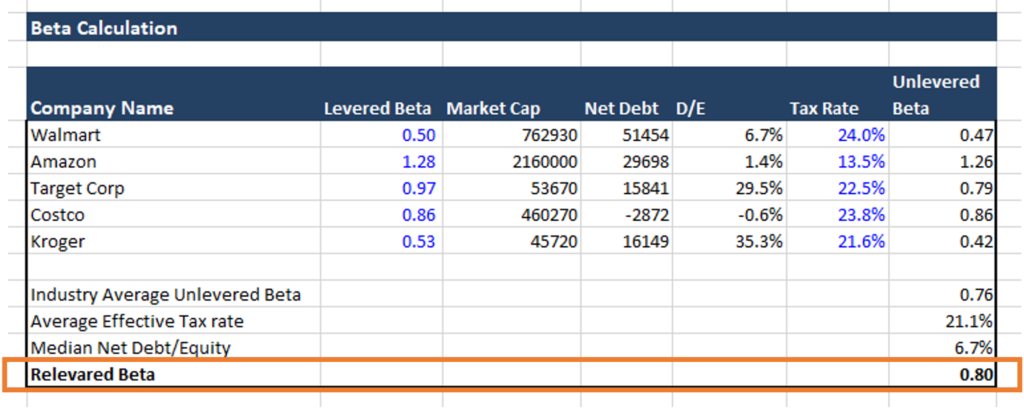Select Kroger's tax rate 21.6%
Viewport: 1024px width, 411px height.
[x=838, y=242]
